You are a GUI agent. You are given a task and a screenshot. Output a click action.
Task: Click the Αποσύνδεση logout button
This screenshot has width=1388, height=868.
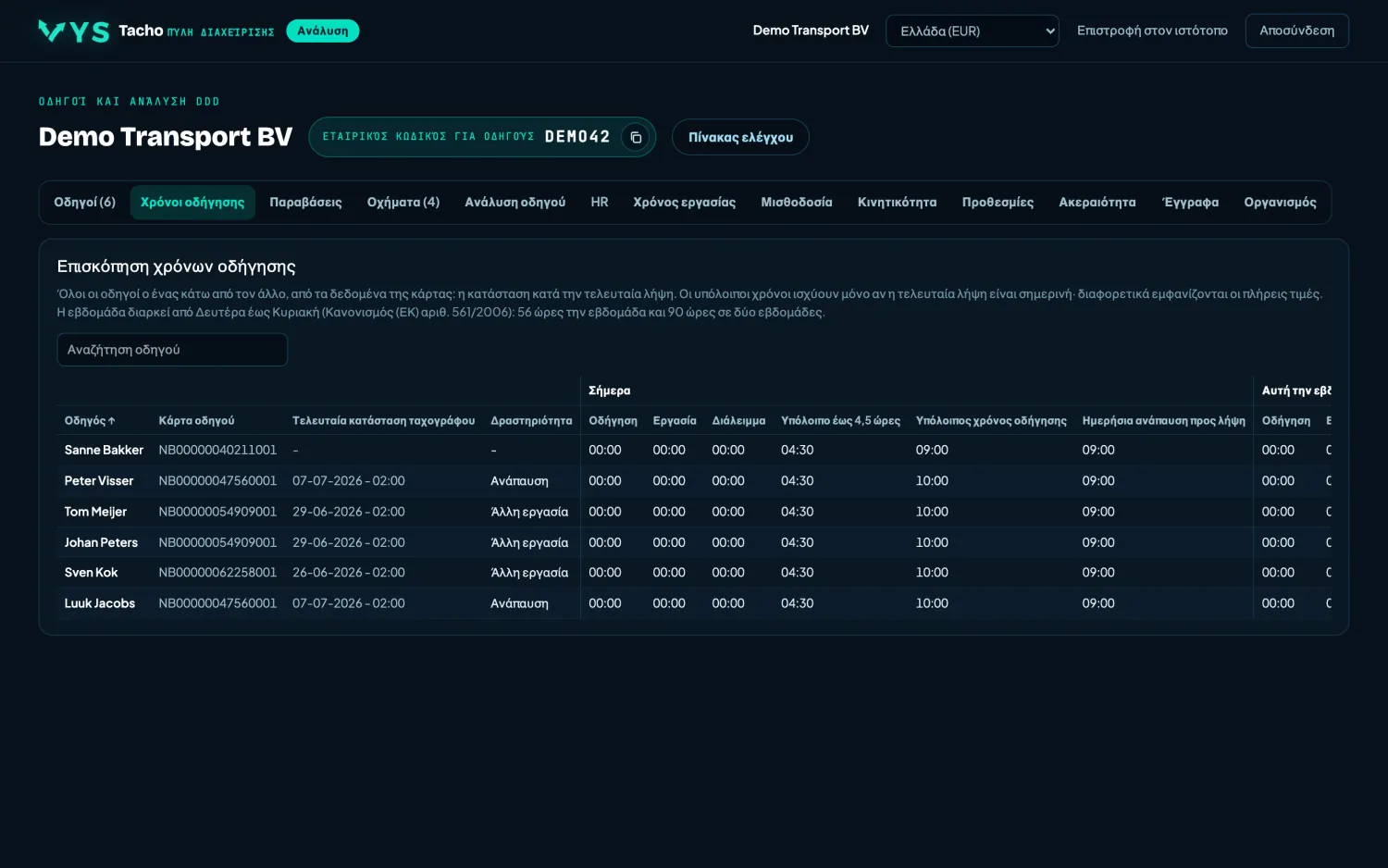coord(1296,31)
